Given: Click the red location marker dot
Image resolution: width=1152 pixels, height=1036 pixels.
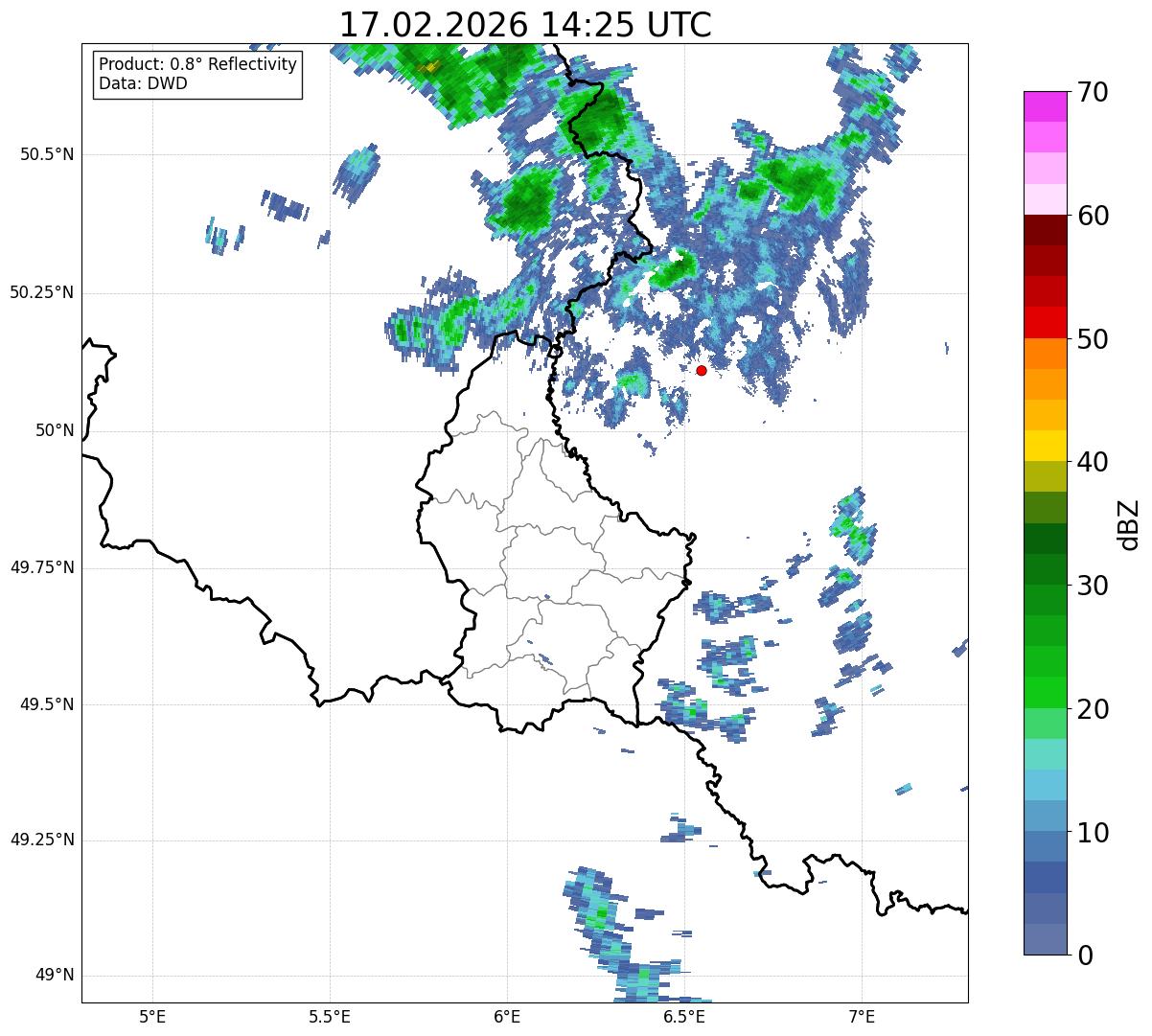Looking at the screenshot, I should [x=702, y=370].
